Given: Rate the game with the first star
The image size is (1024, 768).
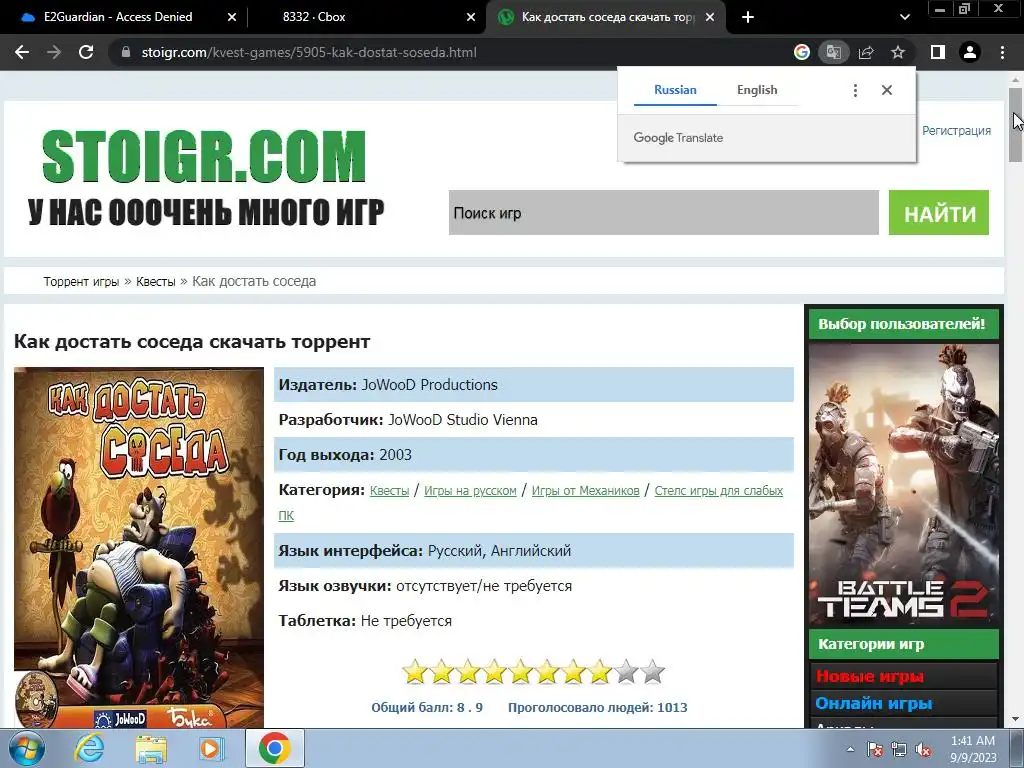Looking at the screenshot, I should [x=415, y=672].
